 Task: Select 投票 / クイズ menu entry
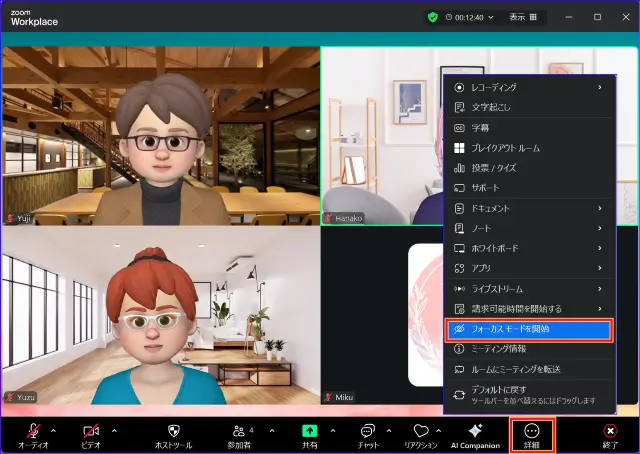pyautogui.click(x=529, y=168)
